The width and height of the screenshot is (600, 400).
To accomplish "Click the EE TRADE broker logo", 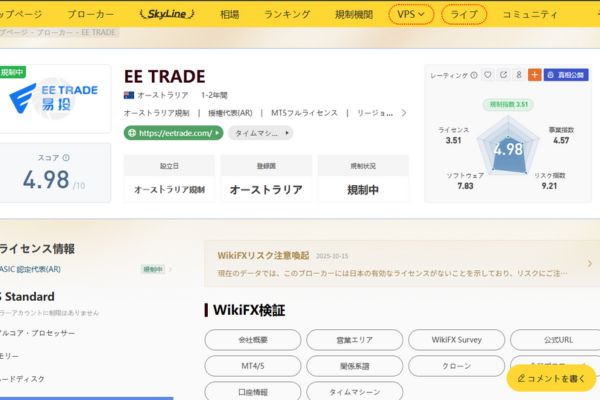I will (53, 100).
